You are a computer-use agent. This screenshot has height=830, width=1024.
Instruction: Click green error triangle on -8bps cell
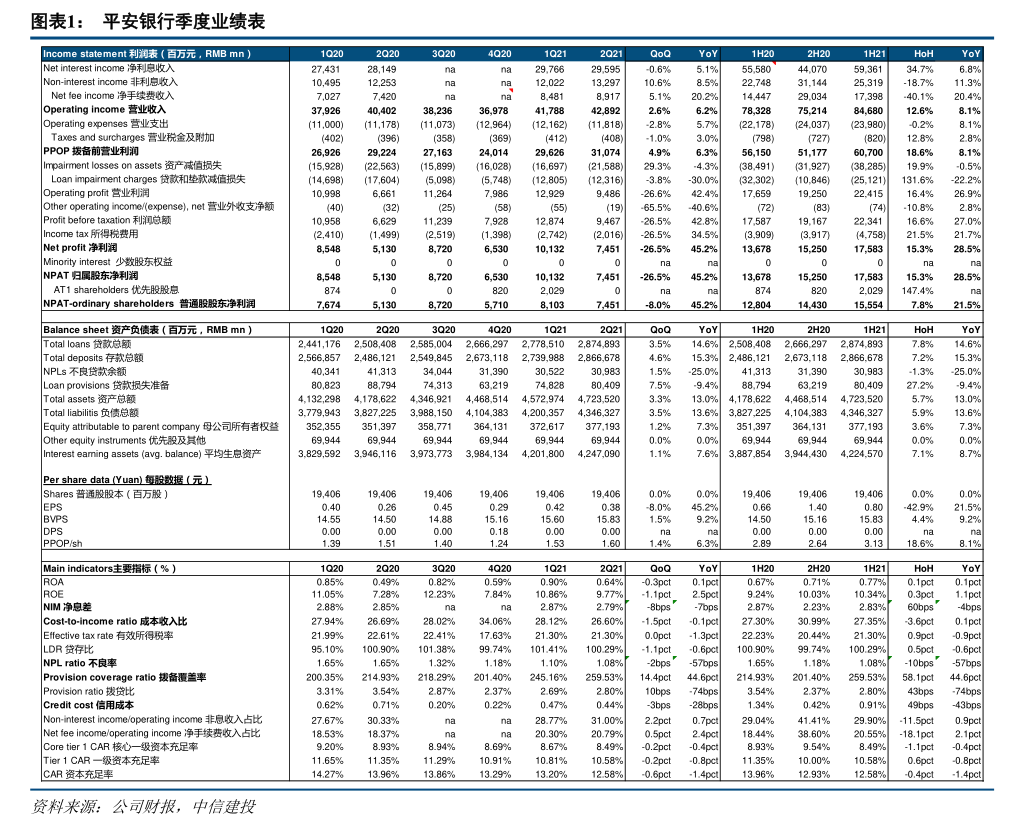tap(628, 602)
